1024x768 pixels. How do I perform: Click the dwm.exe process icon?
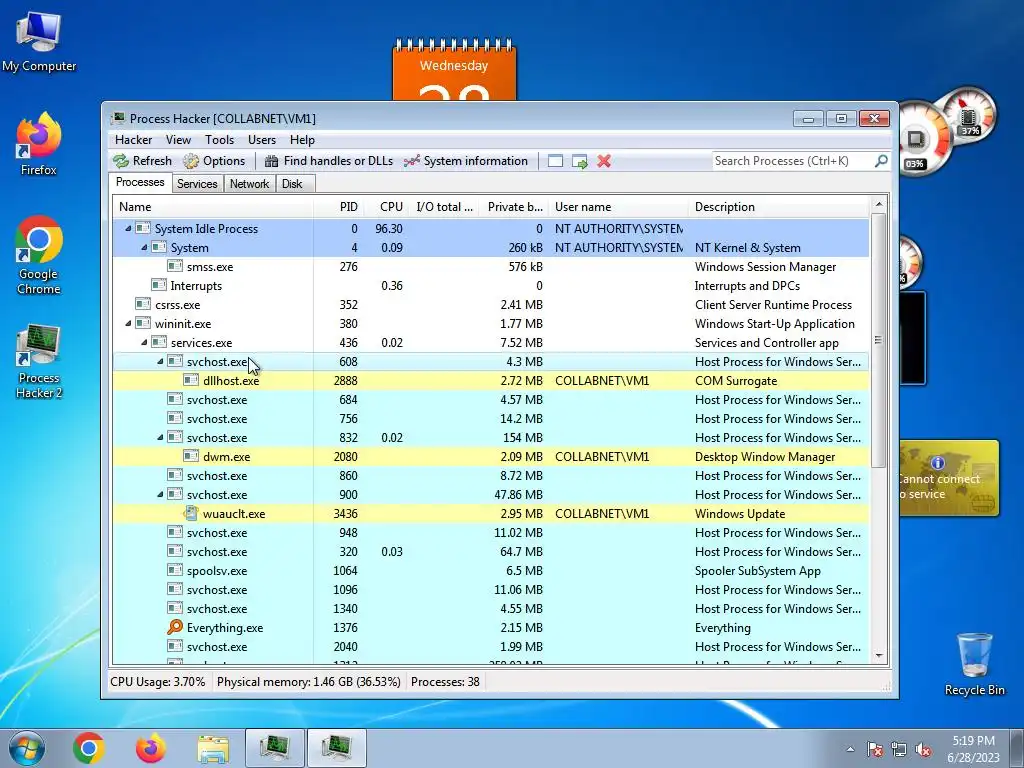click(191, 456)
